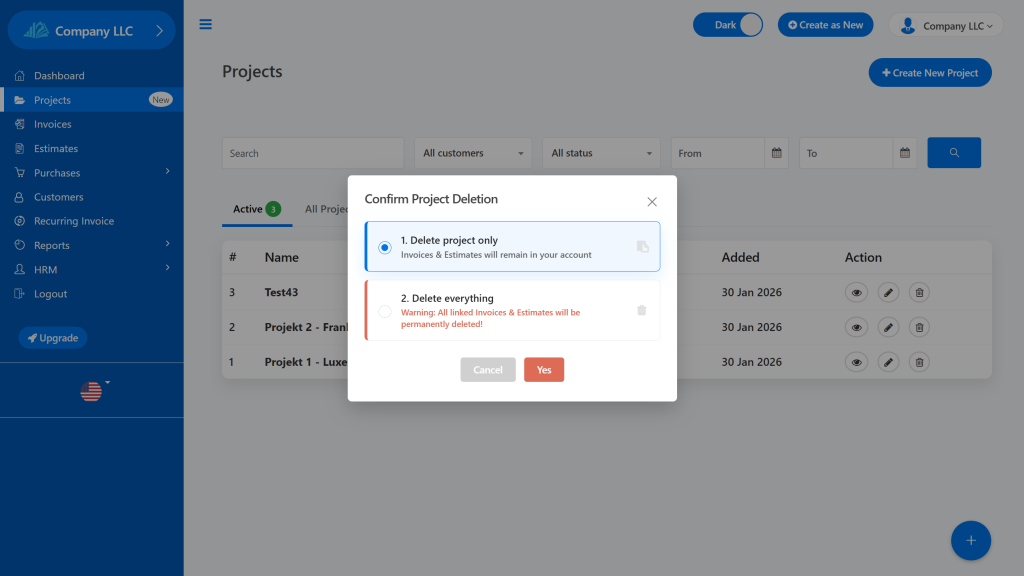Click the hamburger menu icon
This screenshot has width=1024, height=576.
coord(206,25)
